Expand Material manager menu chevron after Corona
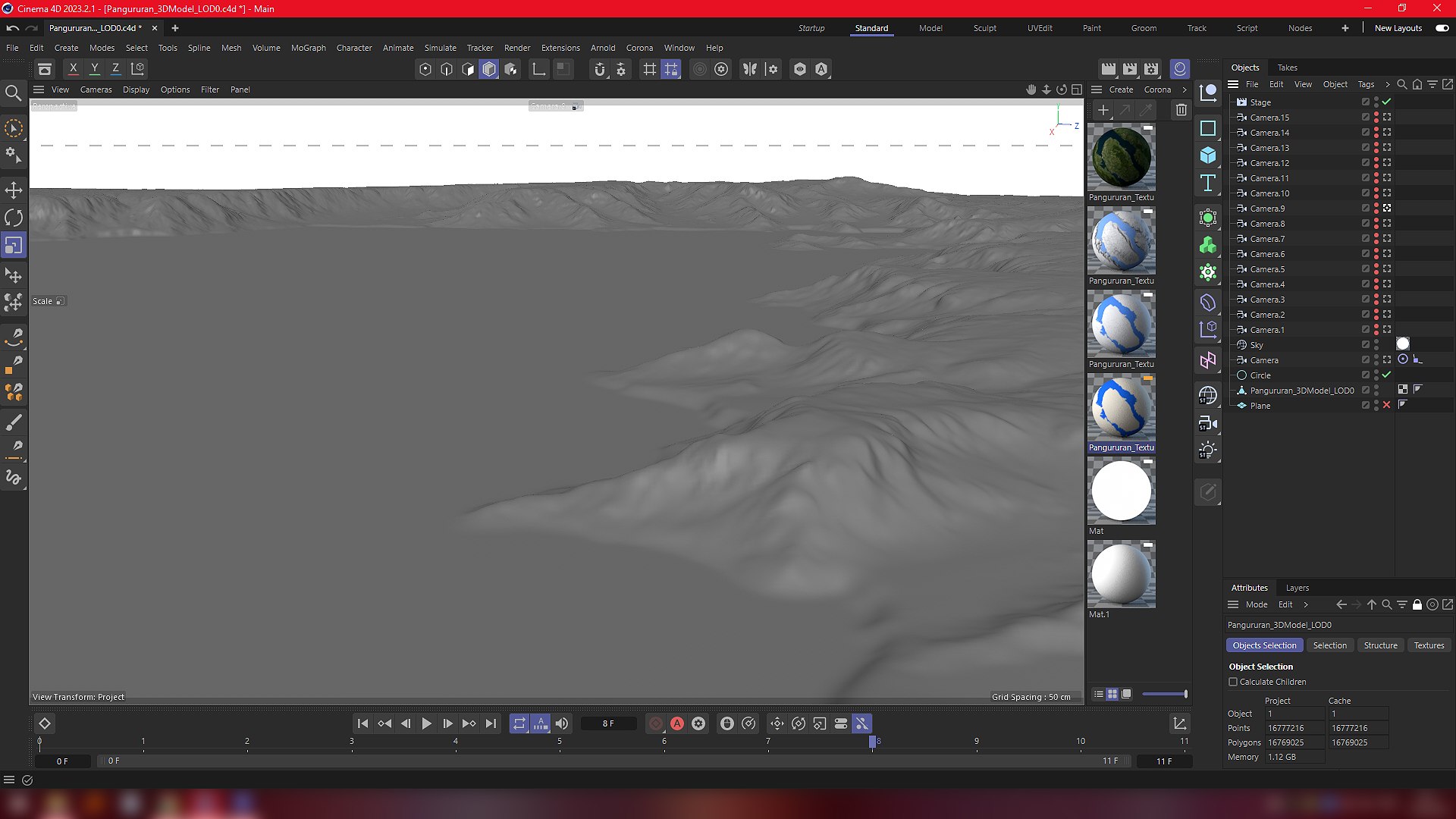Image resolution: width=1456 pixels, height=819 pixels. point(1185,89)
